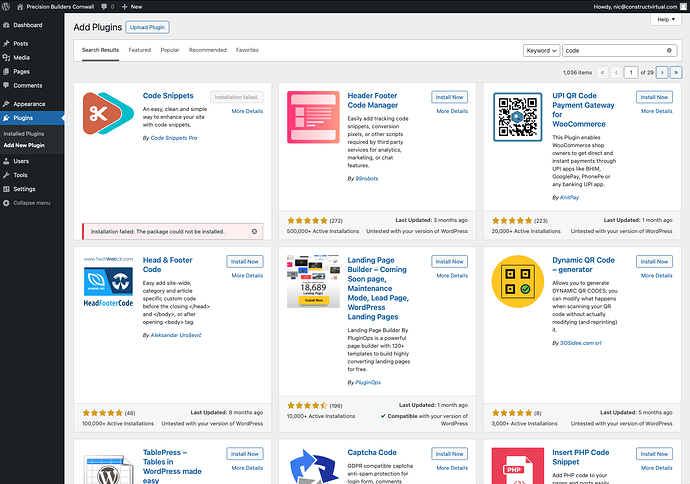Viewport: 690px width, 484px height.
Task: Open the Popular plugins tab
Action: point(170,49)
